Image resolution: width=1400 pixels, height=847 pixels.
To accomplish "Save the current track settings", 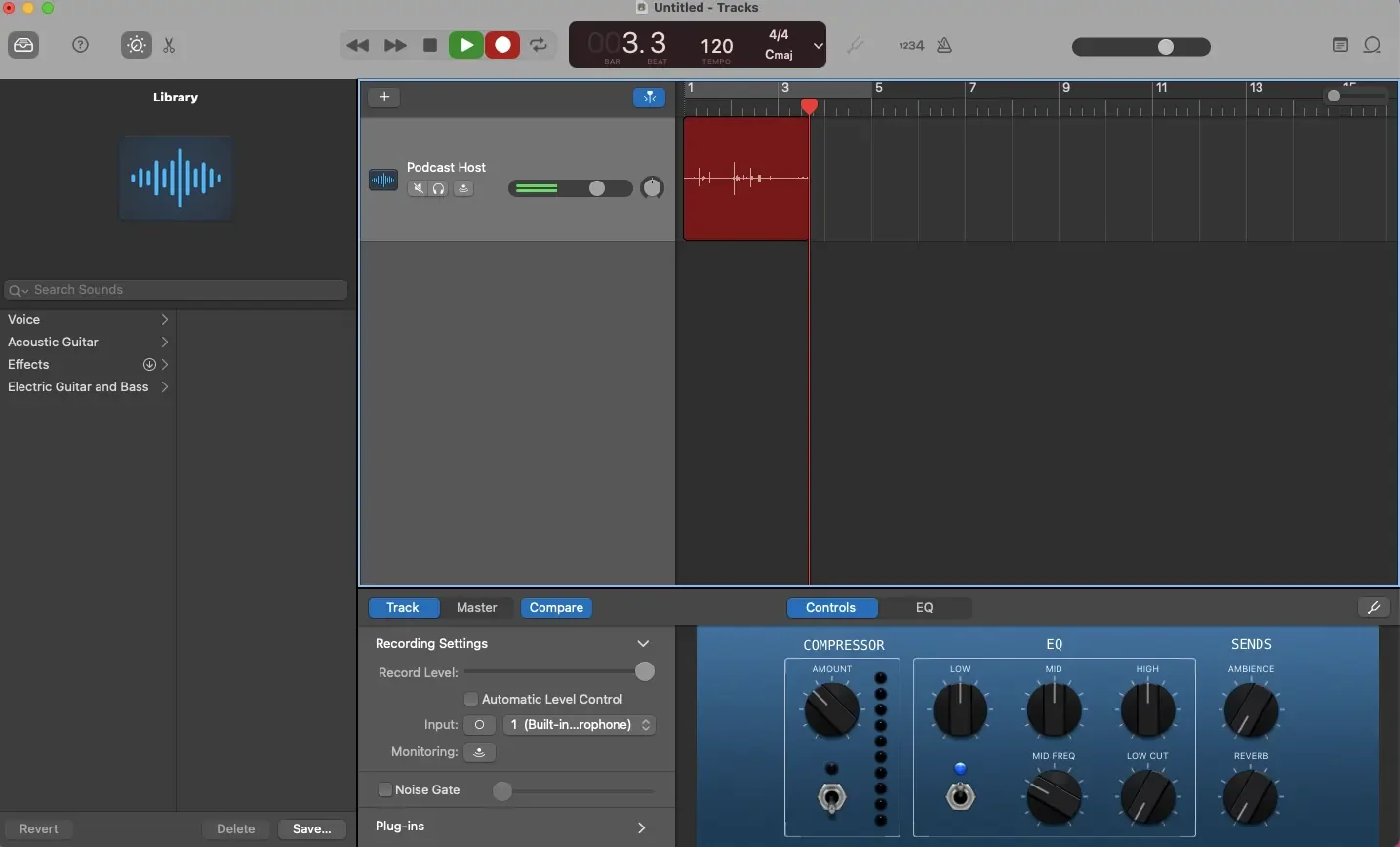I will [311, 828].
